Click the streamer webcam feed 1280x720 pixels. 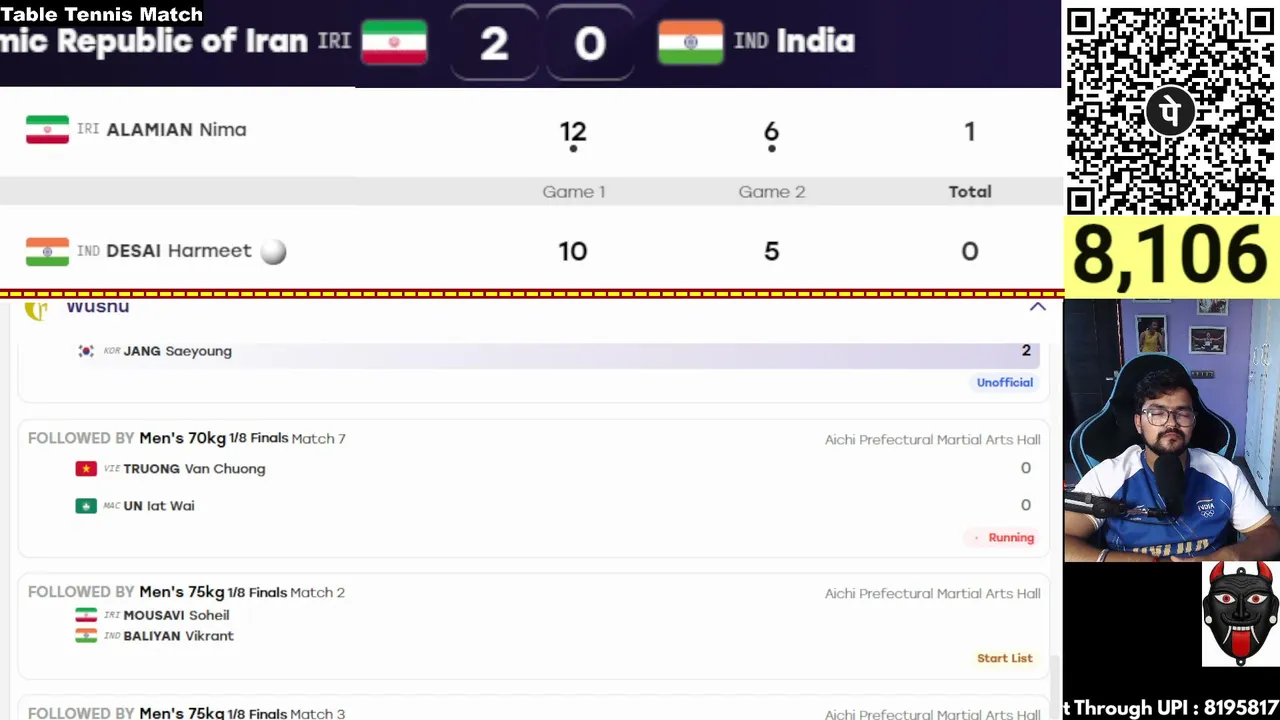1171,431
